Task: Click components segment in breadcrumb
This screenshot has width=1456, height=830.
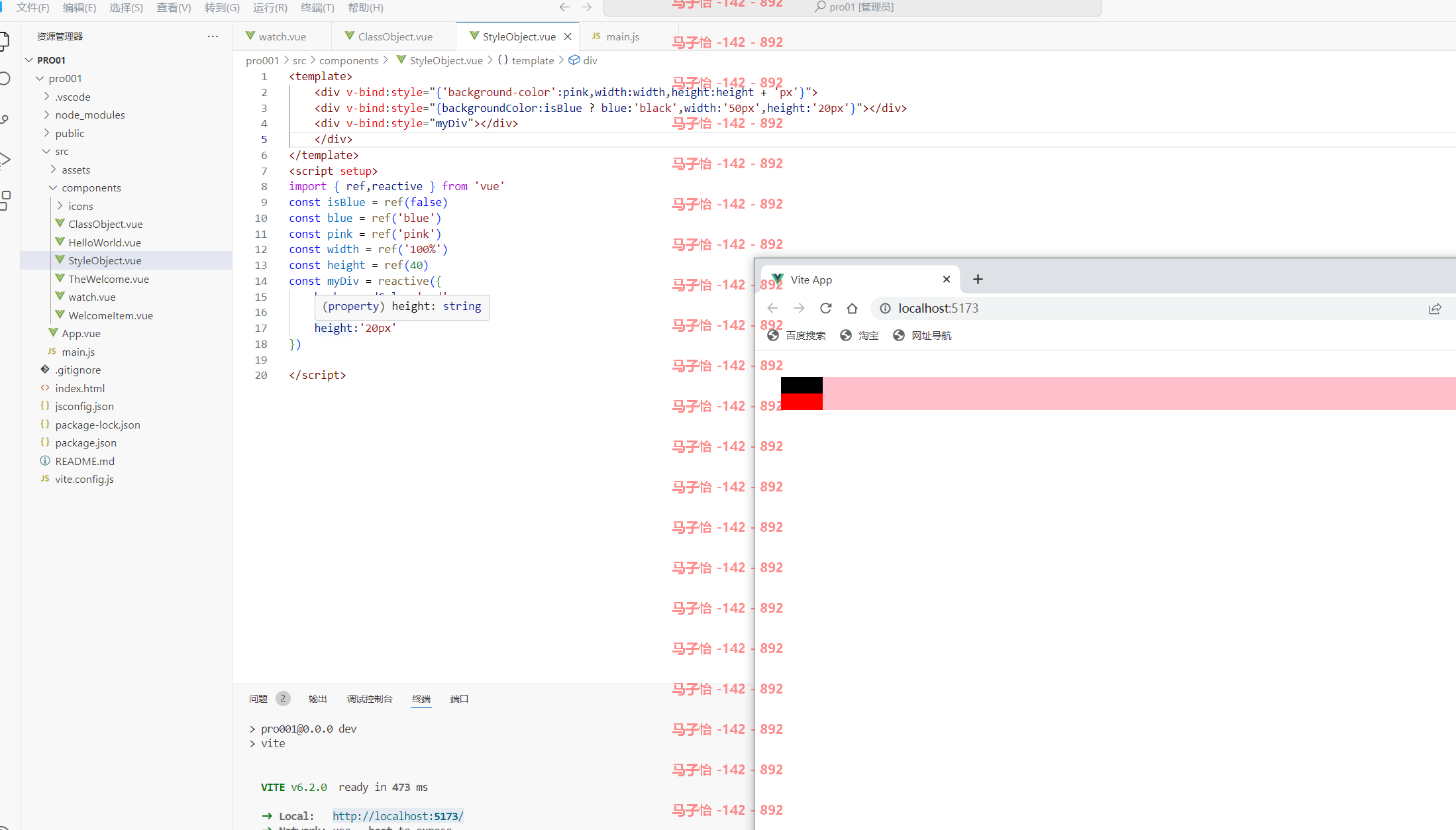Action: coord(348,60)
